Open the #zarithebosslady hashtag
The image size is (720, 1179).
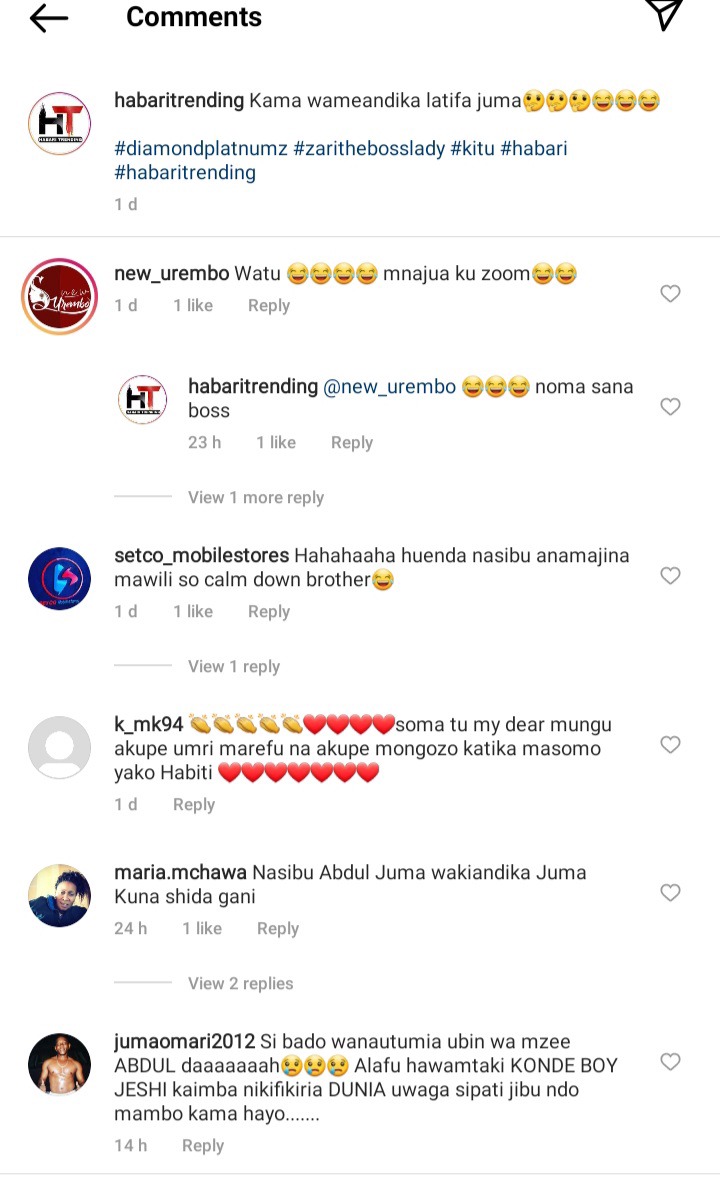pos(369,149)
